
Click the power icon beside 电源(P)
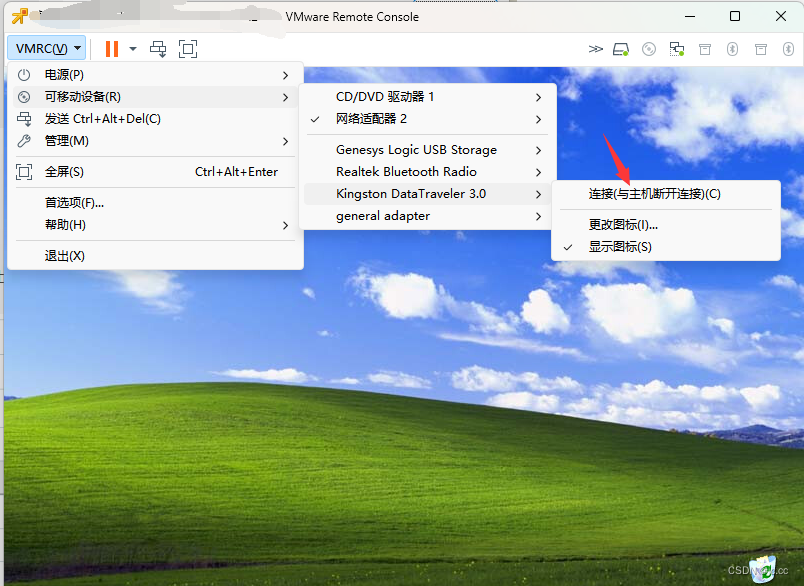click(x=24, y=75)
